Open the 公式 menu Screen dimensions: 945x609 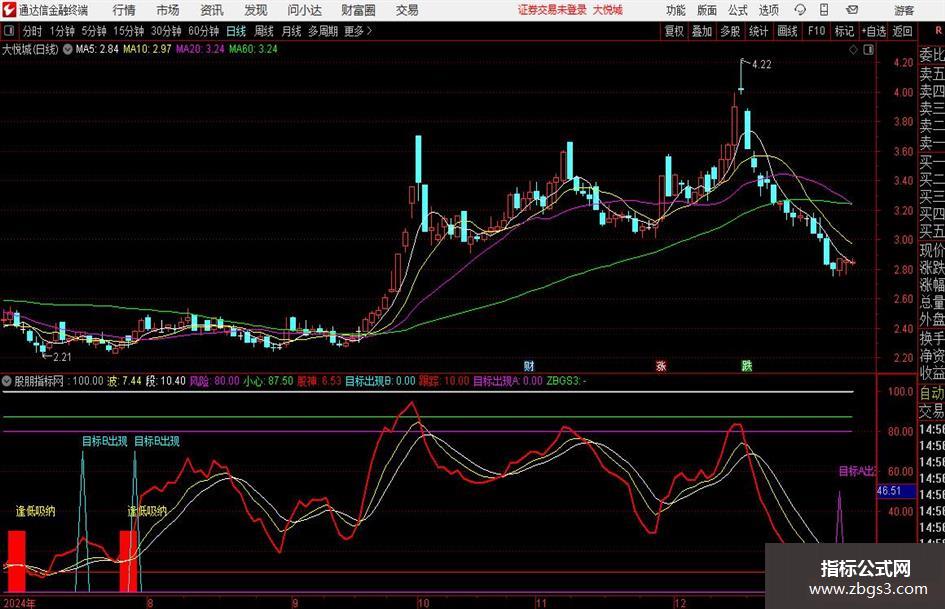pos(738,10)
